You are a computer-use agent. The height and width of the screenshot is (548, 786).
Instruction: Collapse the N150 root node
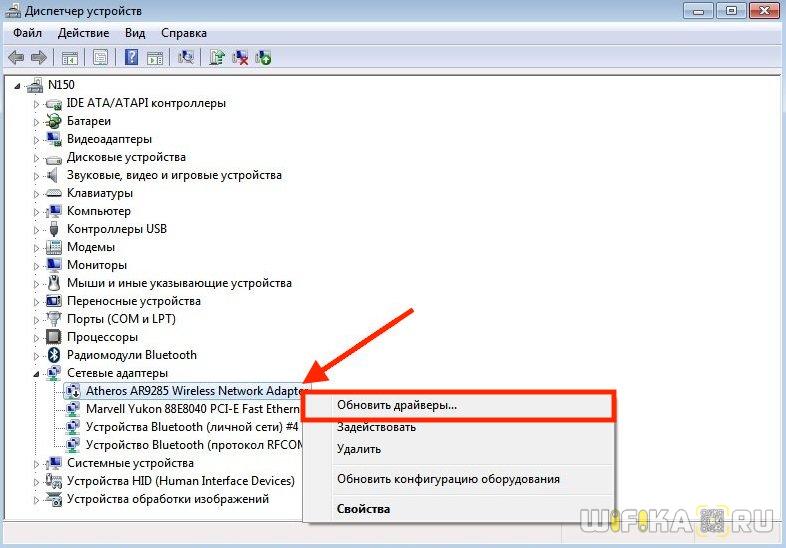click(x=18, y=86)
